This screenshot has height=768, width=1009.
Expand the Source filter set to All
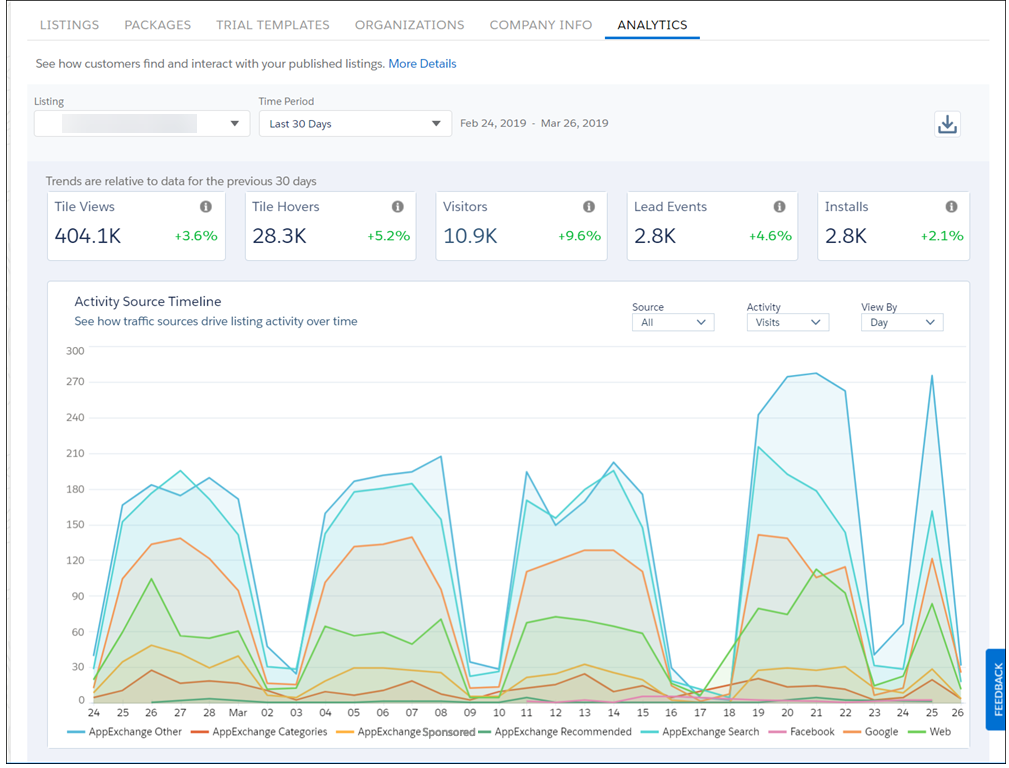pyautogui.click(x=673, y=323)
